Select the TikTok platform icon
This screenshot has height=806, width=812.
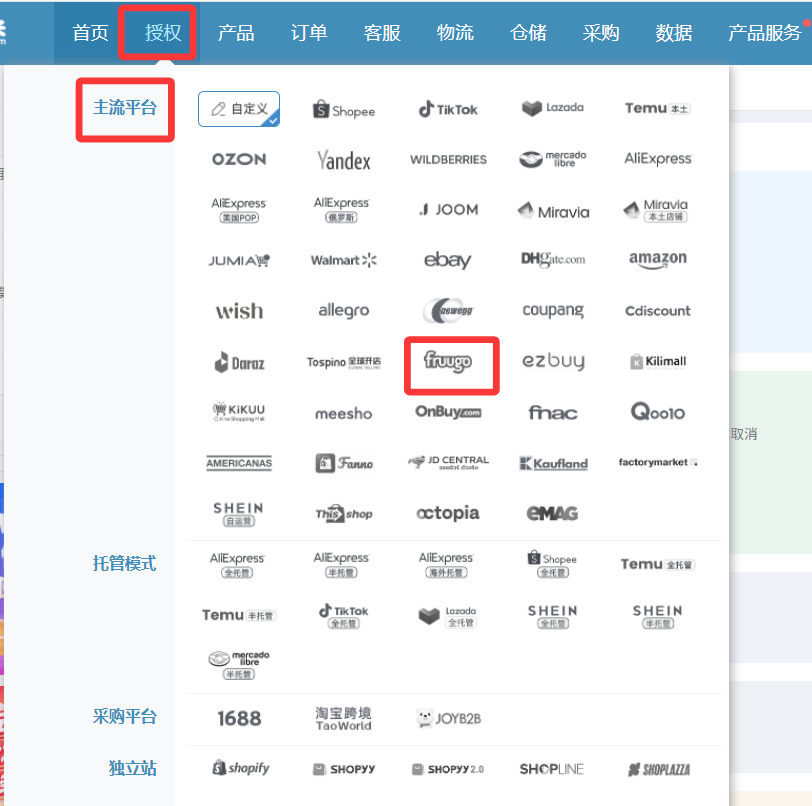point(448,110)
